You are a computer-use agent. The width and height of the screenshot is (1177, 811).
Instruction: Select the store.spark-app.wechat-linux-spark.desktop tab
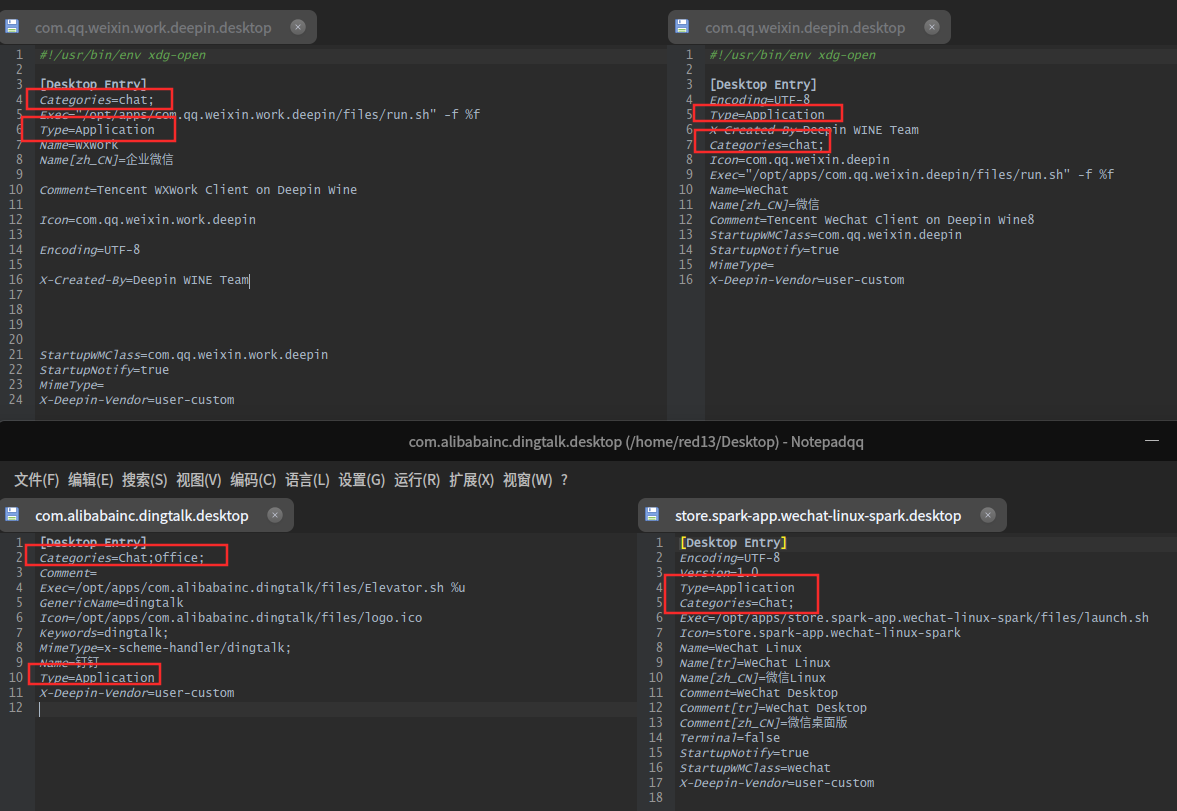[x=817, y=516]
